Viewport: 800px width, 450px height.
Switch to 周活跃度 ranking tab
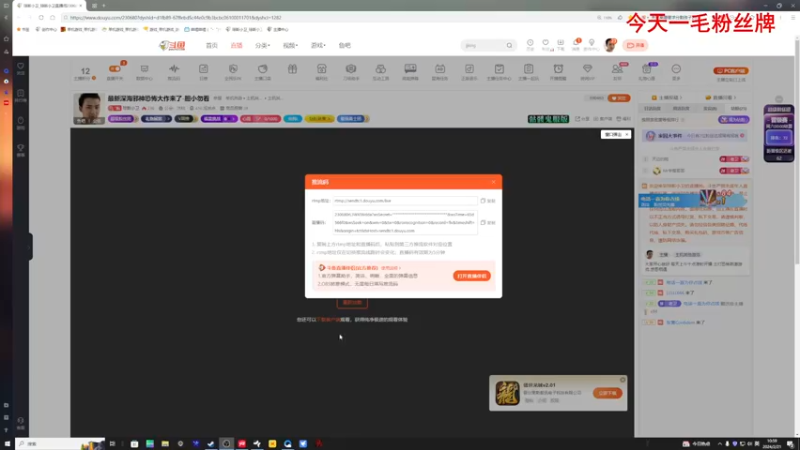(x=681, y=109)
